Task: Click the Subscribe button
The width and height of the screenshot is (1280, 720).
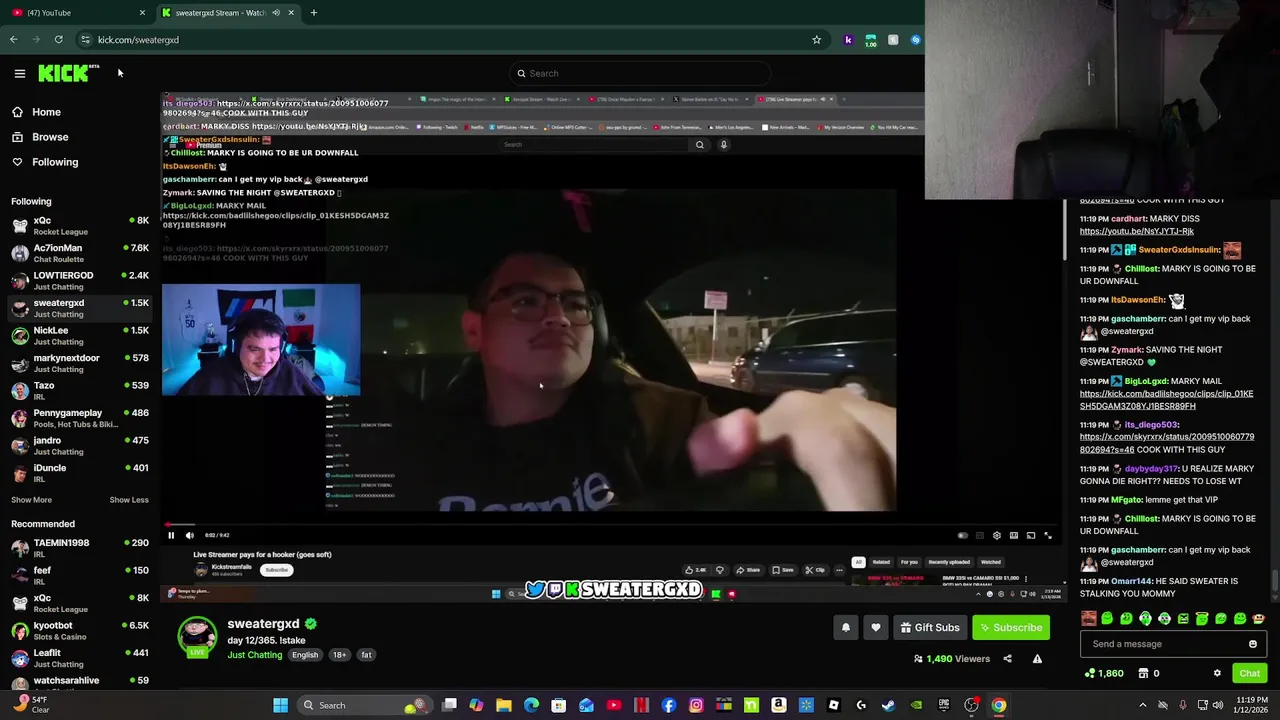Action: click(x=1011, y=627)
